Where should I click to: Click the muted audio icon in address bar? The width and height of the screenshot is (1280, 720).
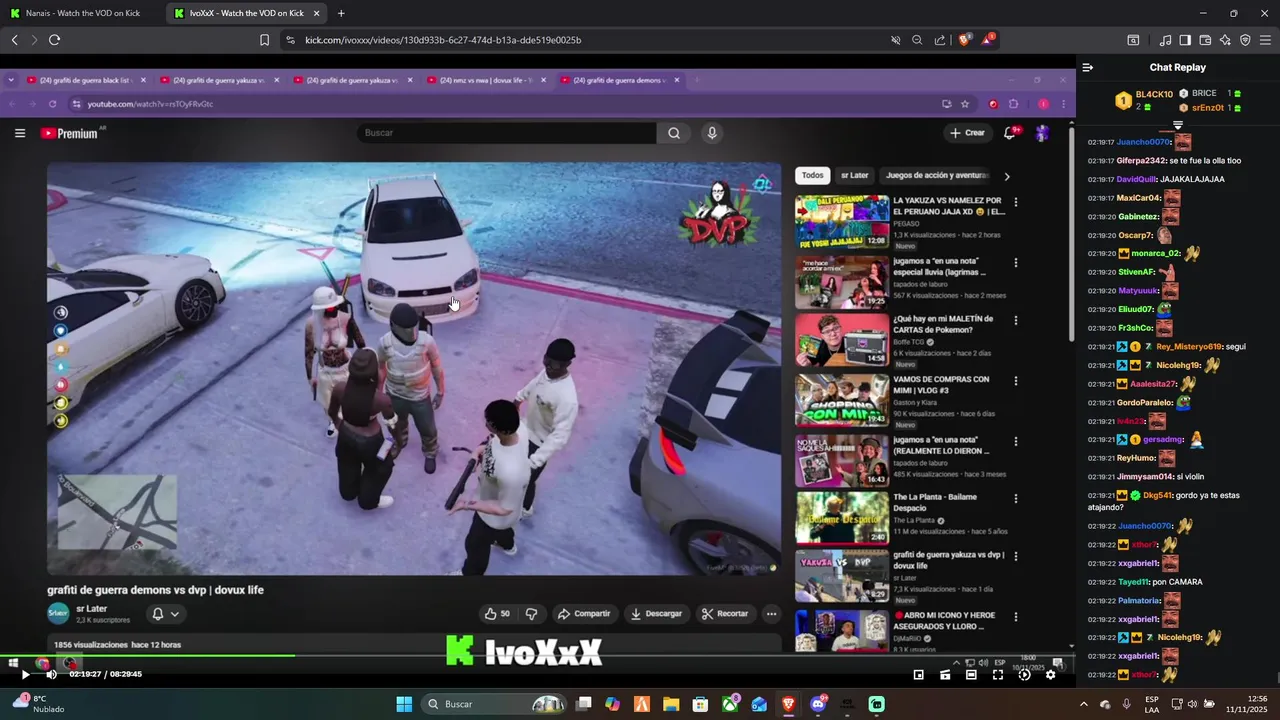896,40
